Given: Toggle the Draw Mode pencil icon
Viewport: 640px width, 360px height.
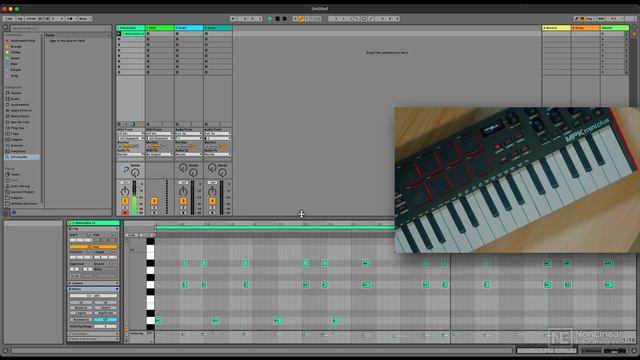Looking at the screenshot, I should 576,19.
